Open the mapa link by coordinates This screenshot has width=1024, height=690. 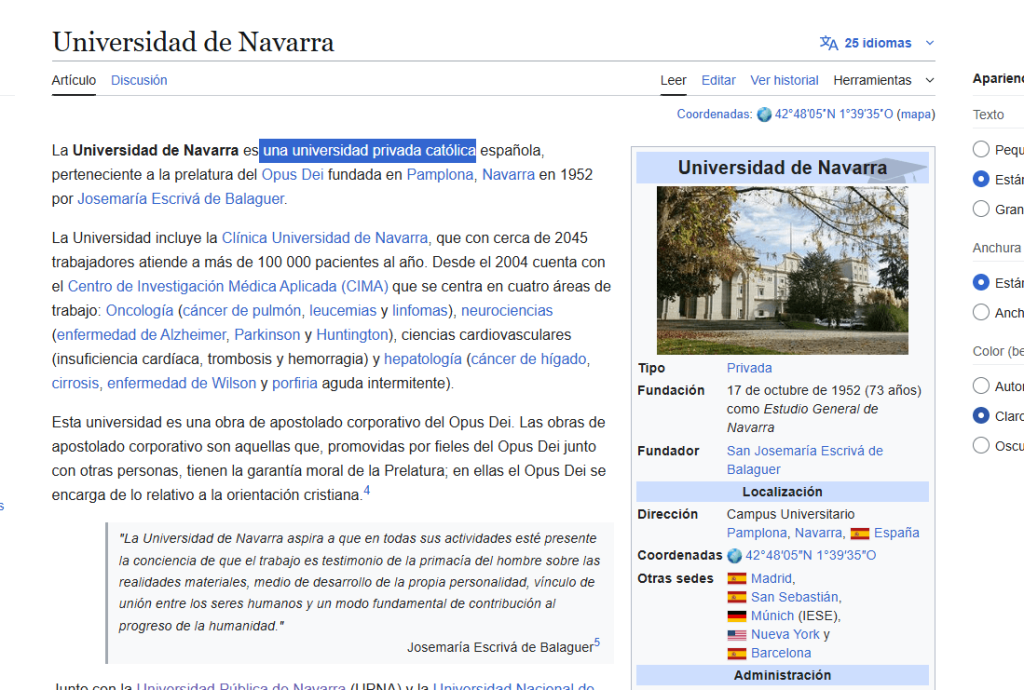click(916, 114)
